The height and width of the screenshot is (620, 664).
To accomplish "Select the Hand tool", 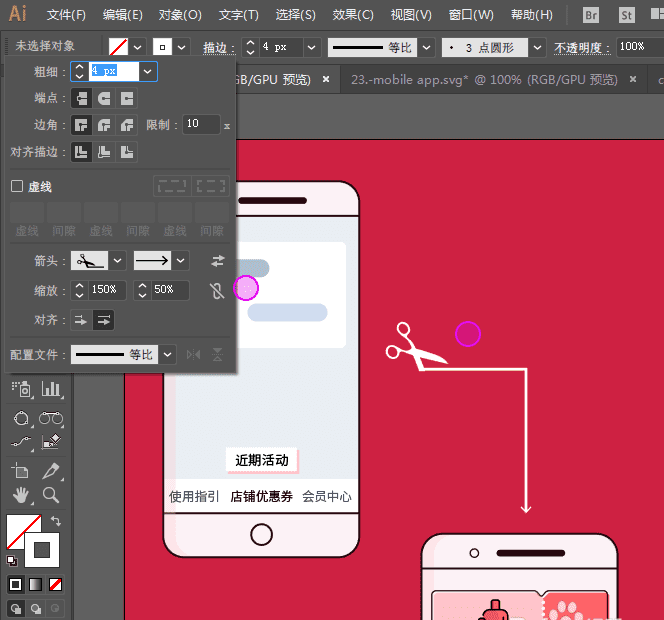I will (x=21, y=494).
